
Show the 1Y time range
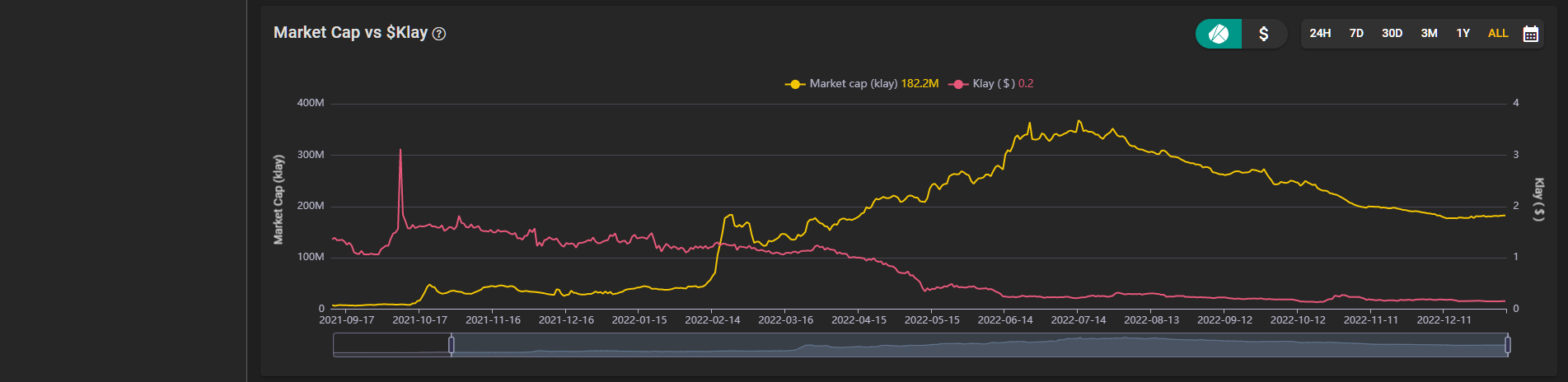pyautogui.click(x=1463, y=34)
